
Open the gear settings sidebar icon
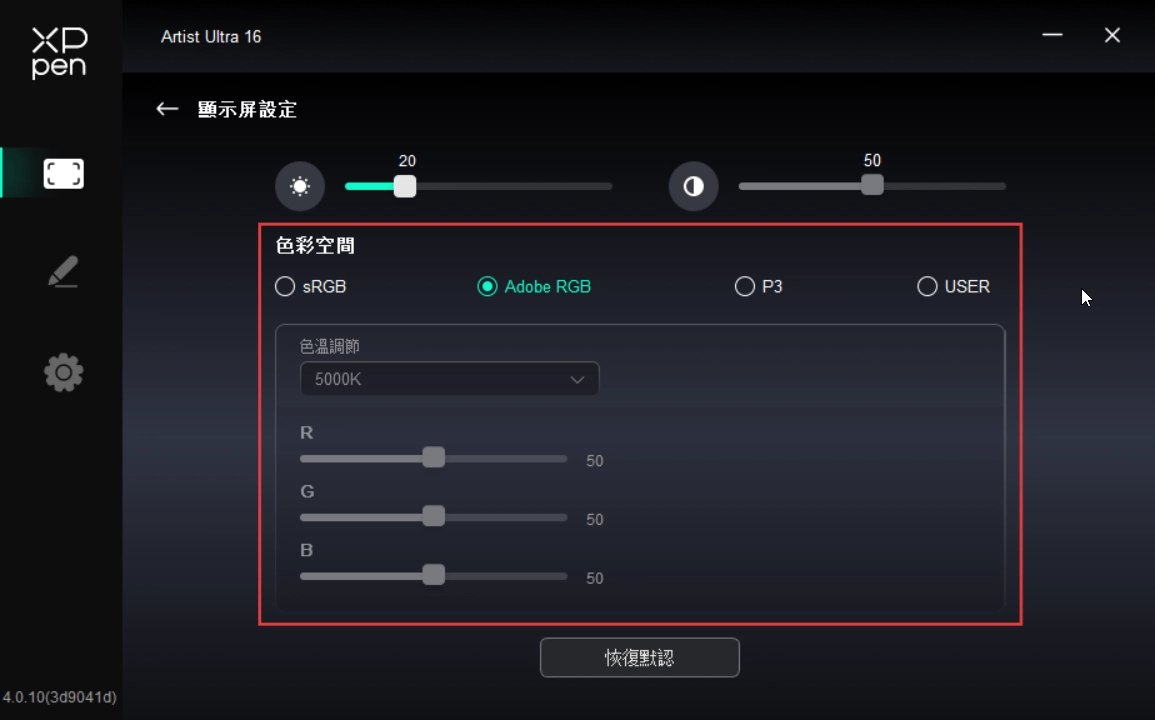coord(63,372)
